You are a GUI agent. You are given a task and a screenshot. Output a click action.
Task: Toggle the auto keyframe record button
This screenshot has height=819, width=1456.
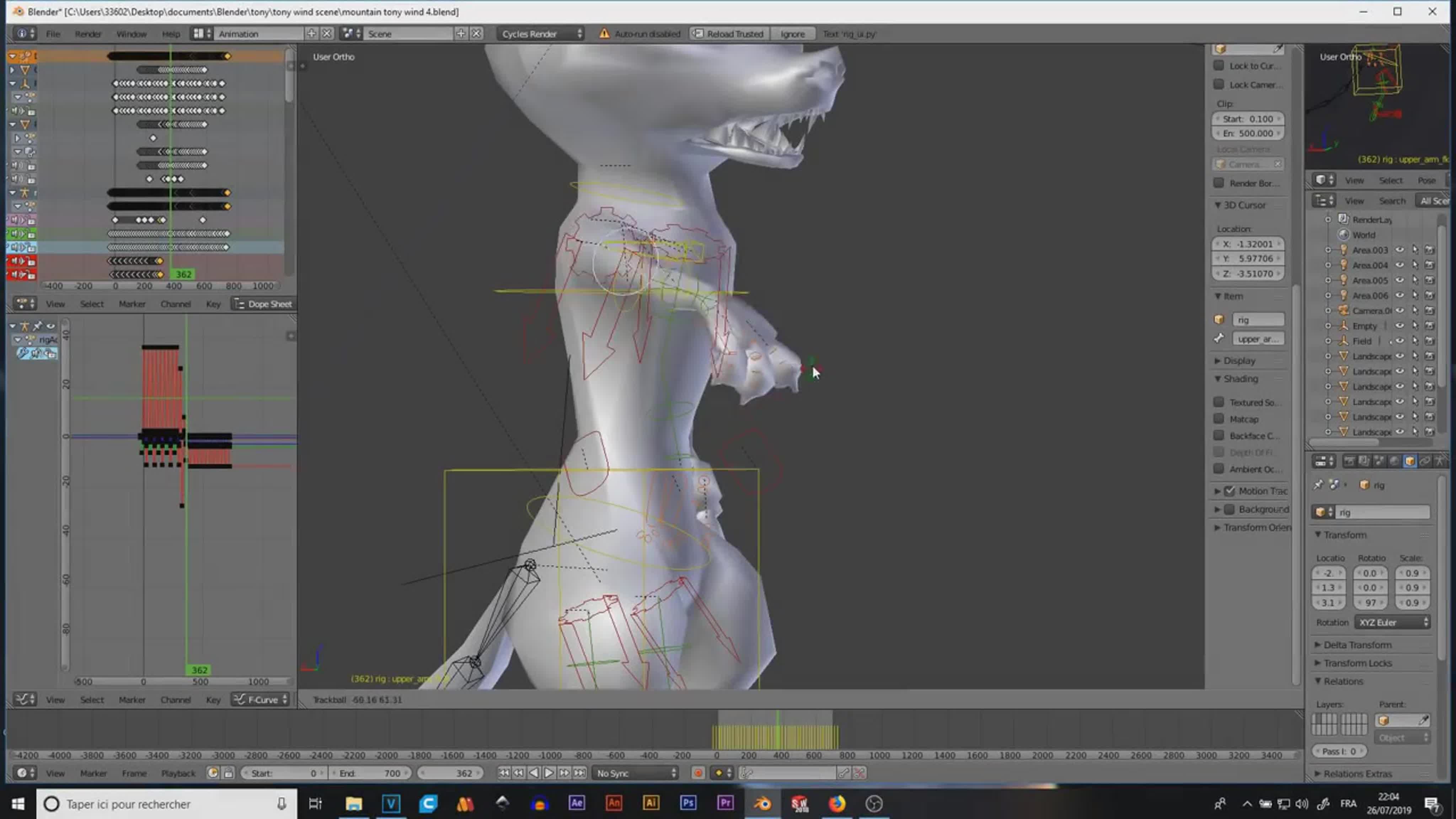pyautogui.click(x=698, y=773)
